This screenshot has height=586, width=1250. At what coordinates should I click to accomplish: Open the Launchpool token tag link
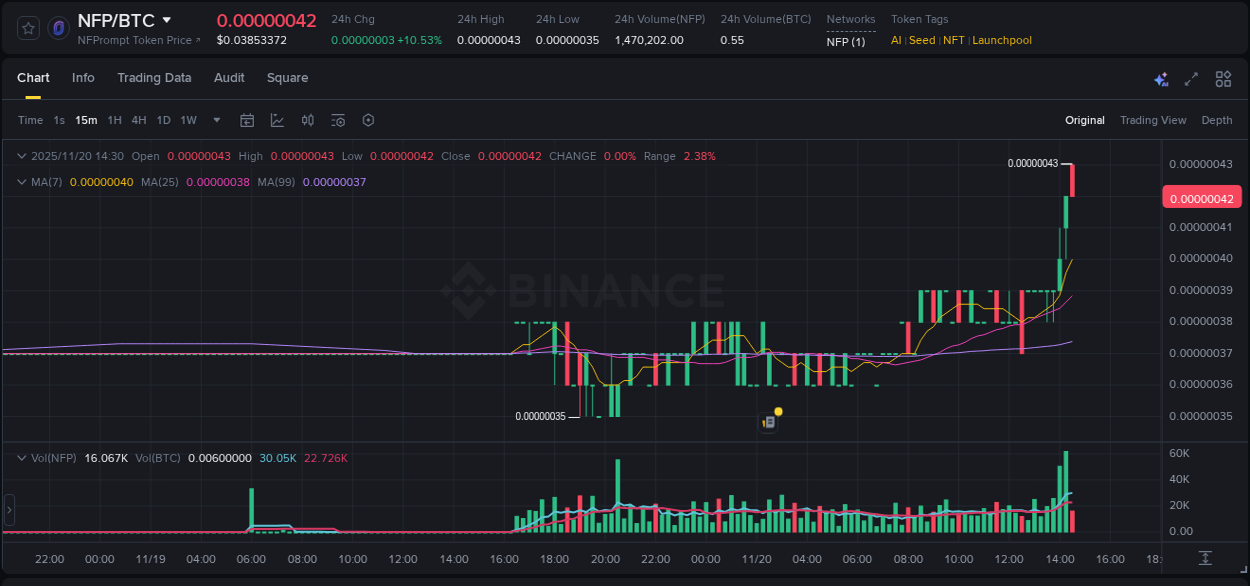[1001, 40]
